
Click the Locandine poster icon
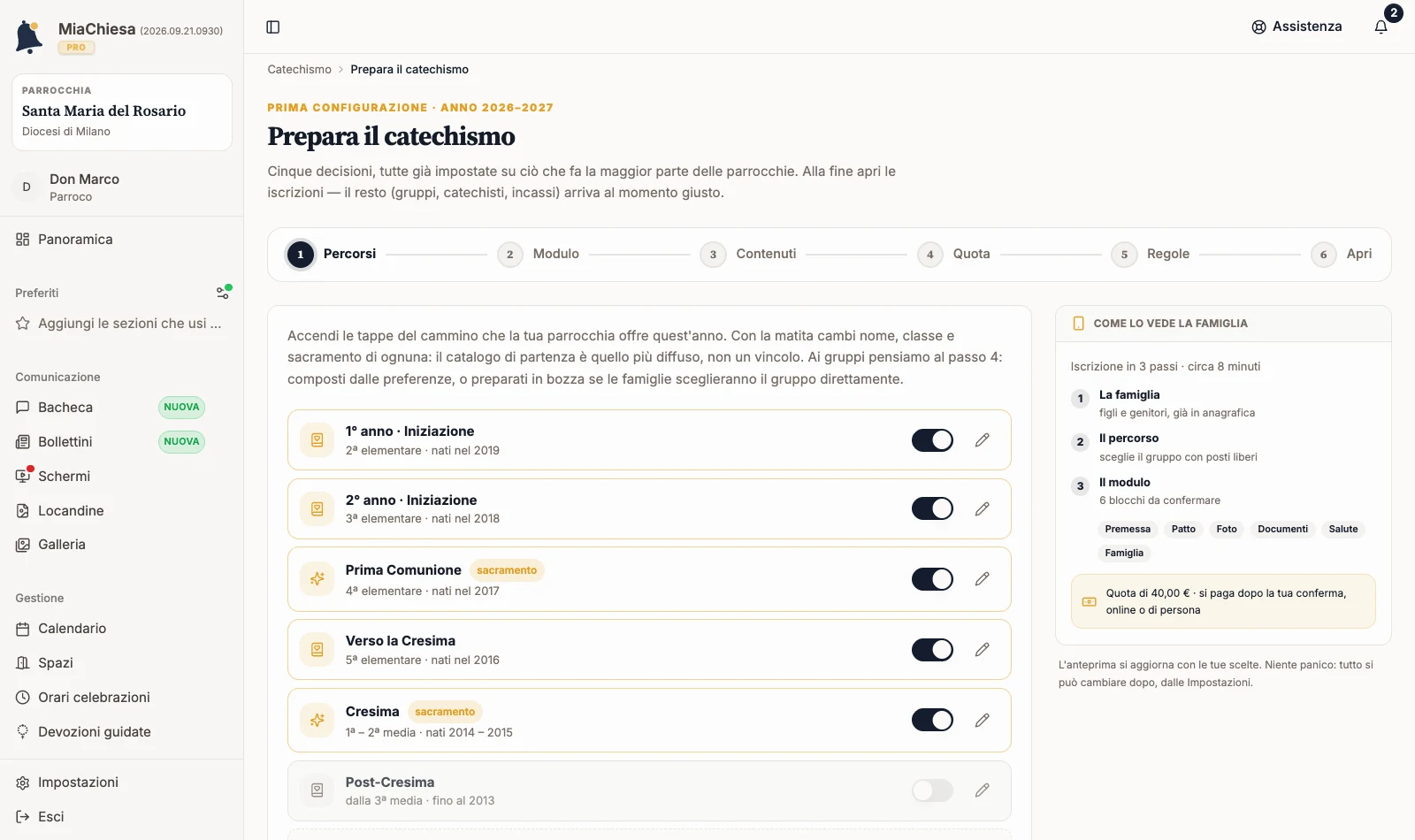(23, 511)
